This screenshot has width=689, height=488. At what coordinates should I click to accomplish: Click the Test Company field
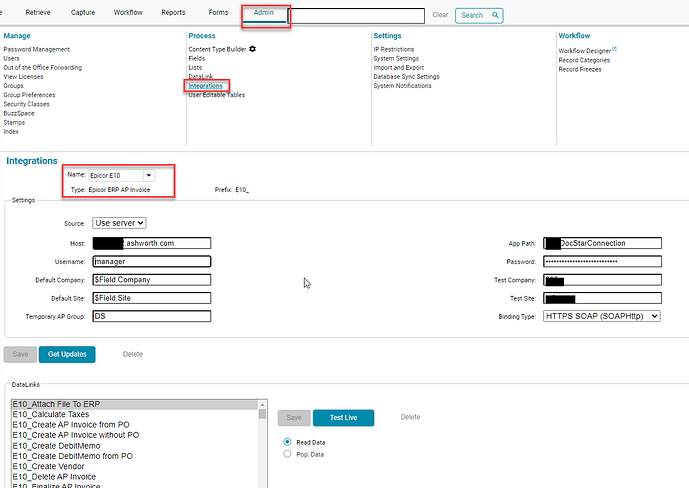coord(602,280)
